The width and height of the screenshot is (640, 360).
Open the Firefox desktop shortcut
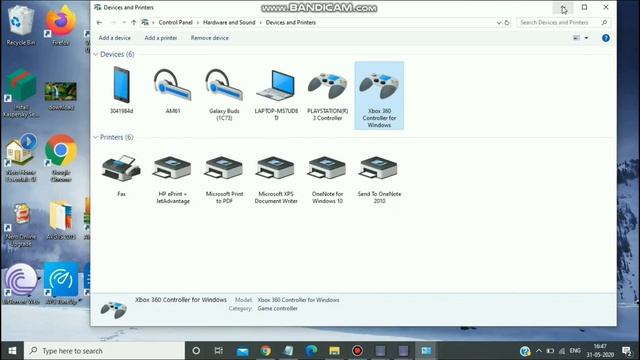point(61,25)
